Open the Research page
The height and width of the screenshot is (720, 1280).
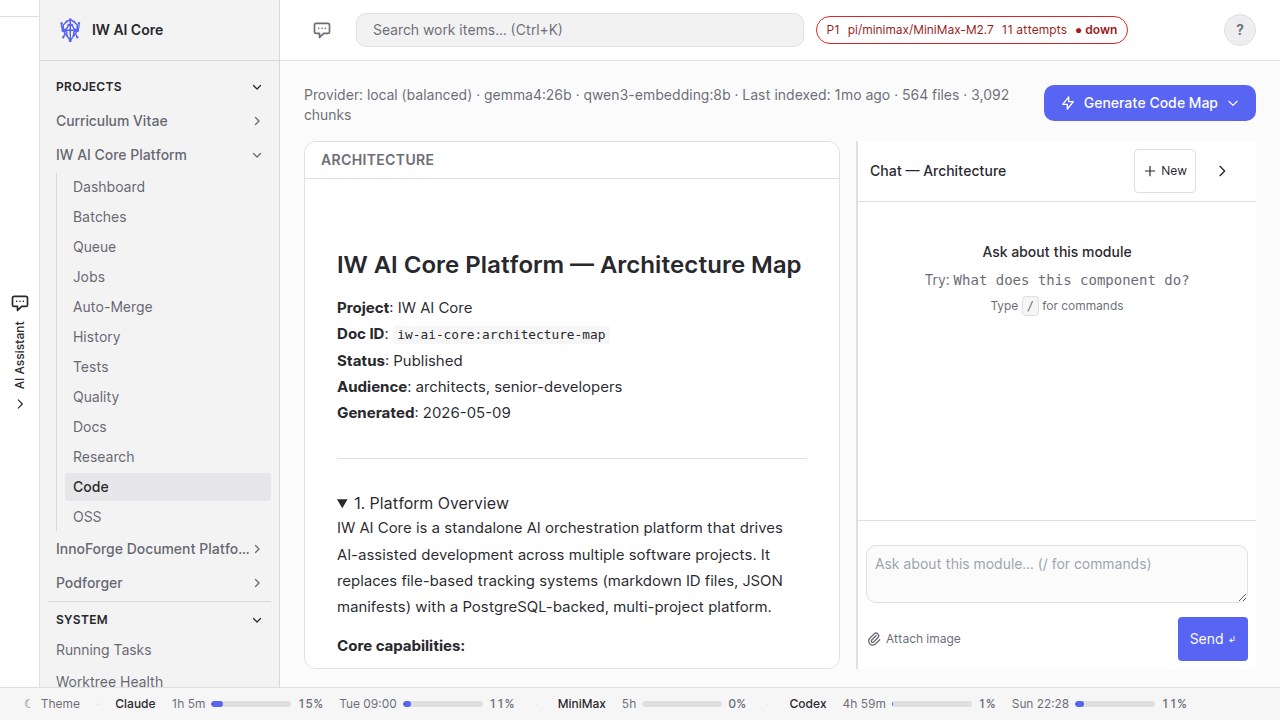[x=168, y=457]
